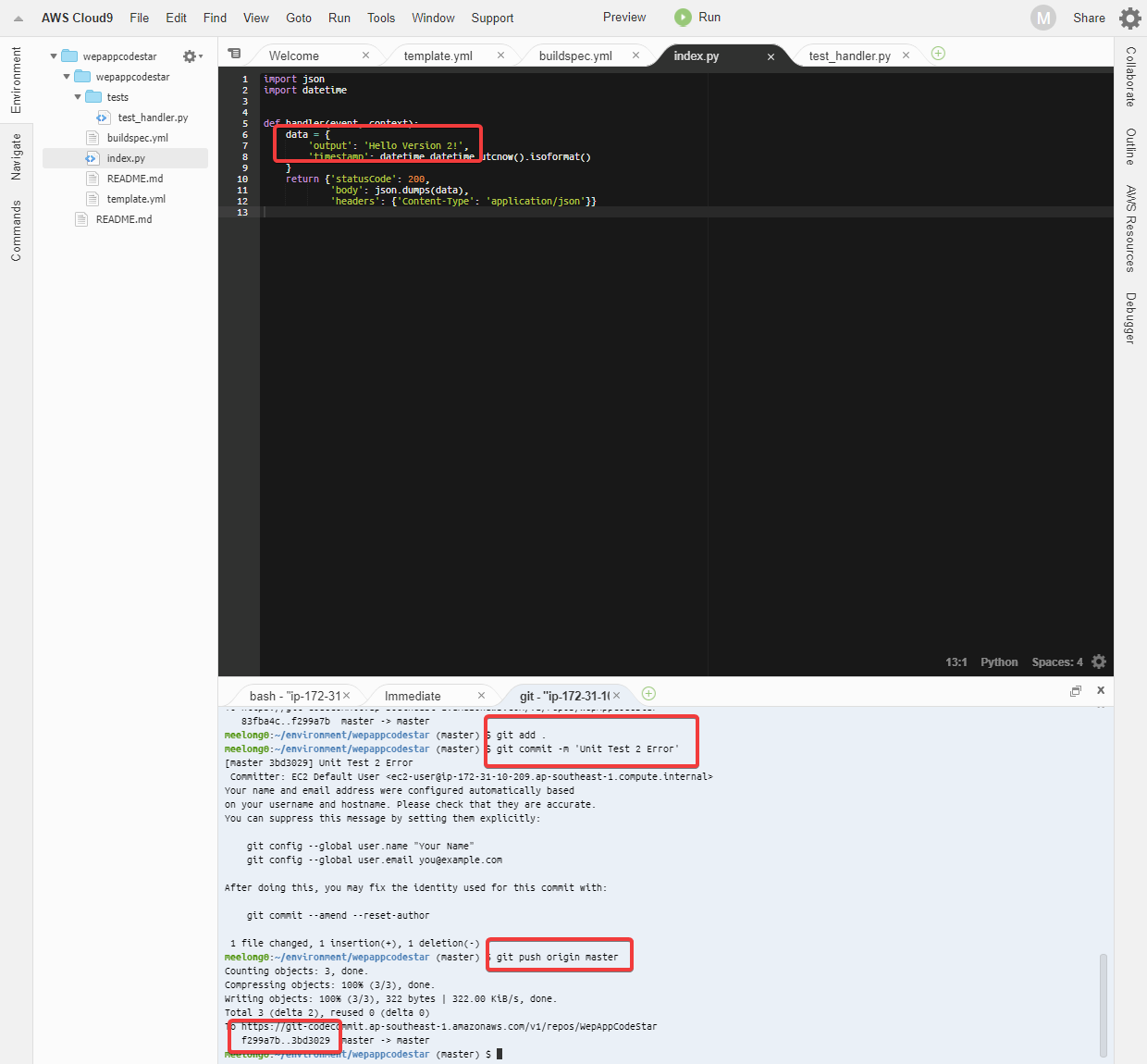Select template.yml in file tree
Viewport: 1147px width, 1064px height.
pos(136,199)
